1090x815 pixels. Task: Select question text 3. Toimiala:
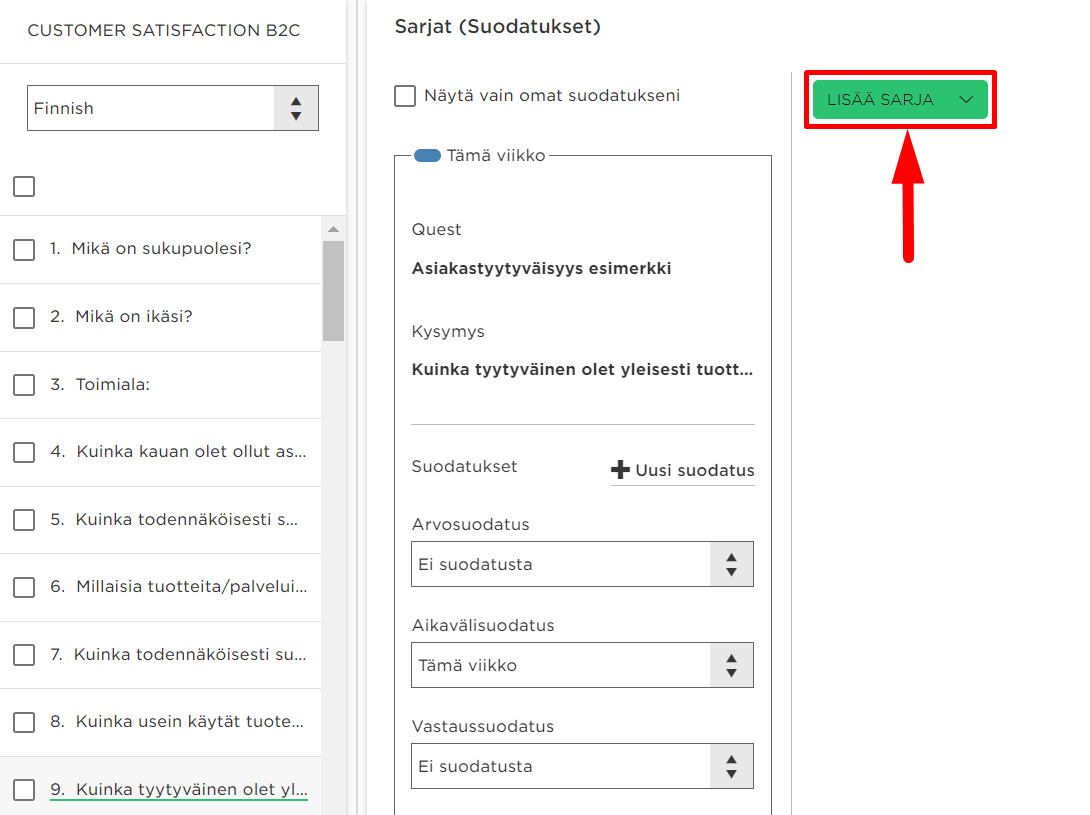99,384
